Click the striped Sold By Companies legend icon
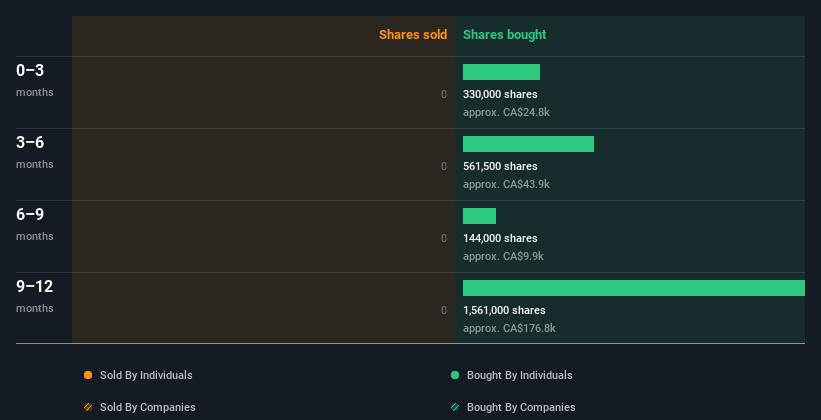 coord(88,407)
